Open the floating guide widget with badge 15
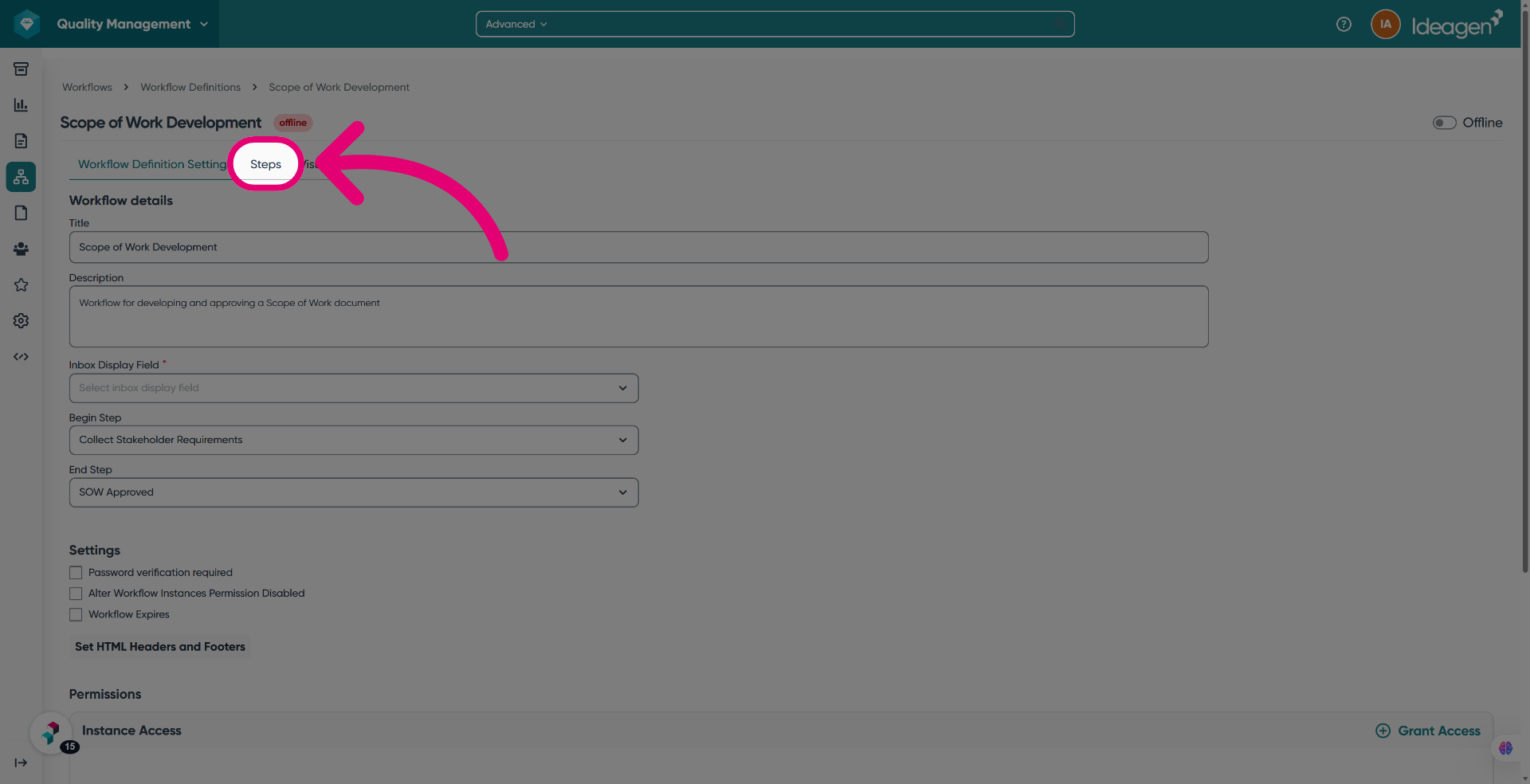The image size is (1530, 784). (51, 732)
